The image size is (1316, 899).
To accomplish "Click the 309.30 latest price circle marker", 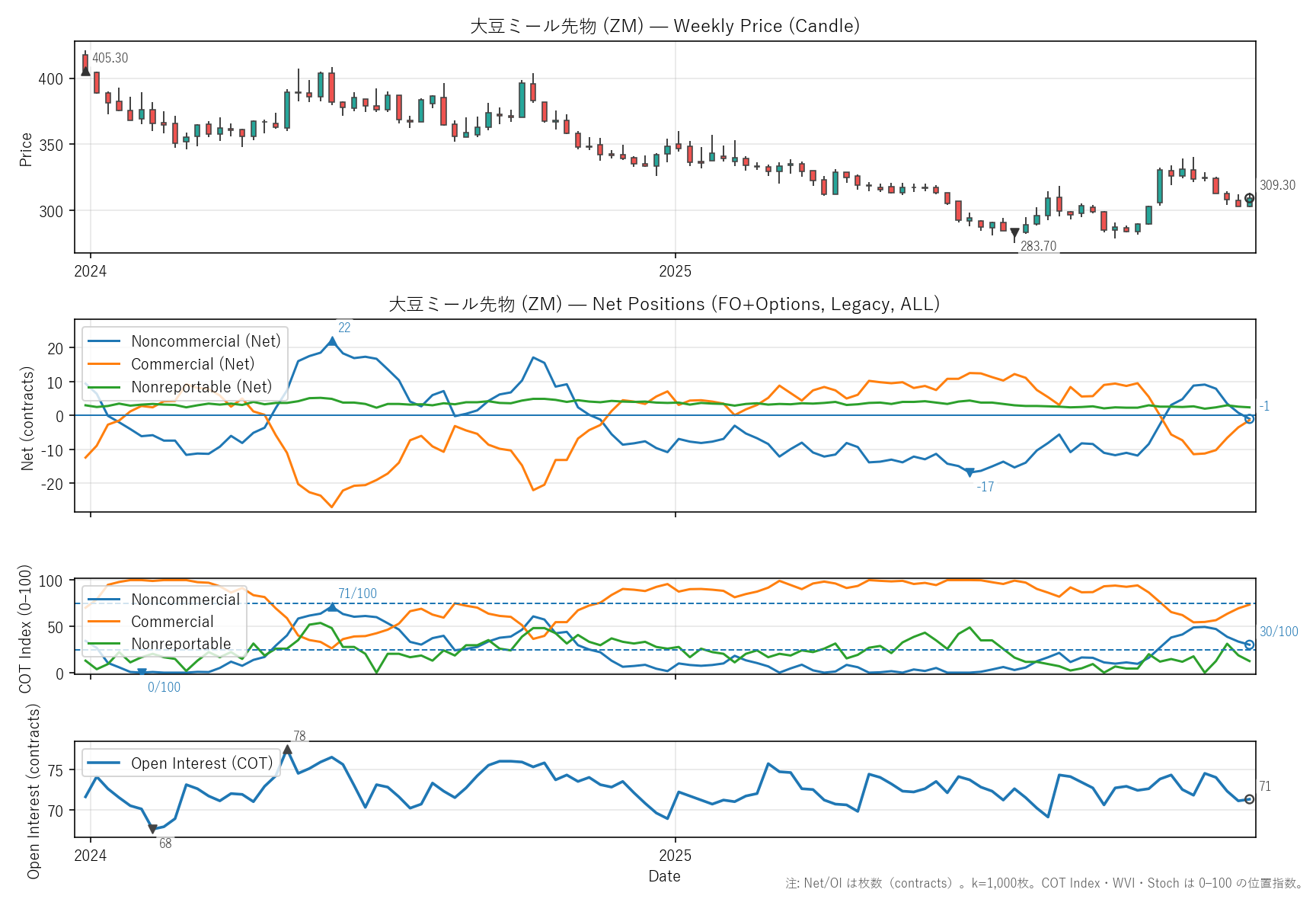I will (1249, 199).
